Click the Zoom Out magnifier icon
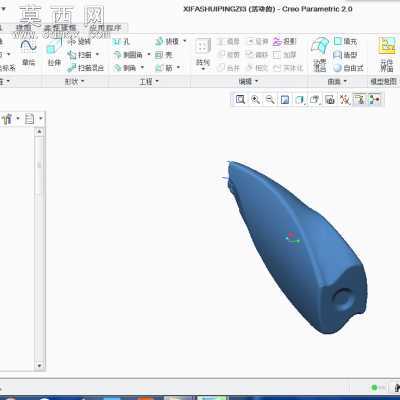 (x=270, y=99)
